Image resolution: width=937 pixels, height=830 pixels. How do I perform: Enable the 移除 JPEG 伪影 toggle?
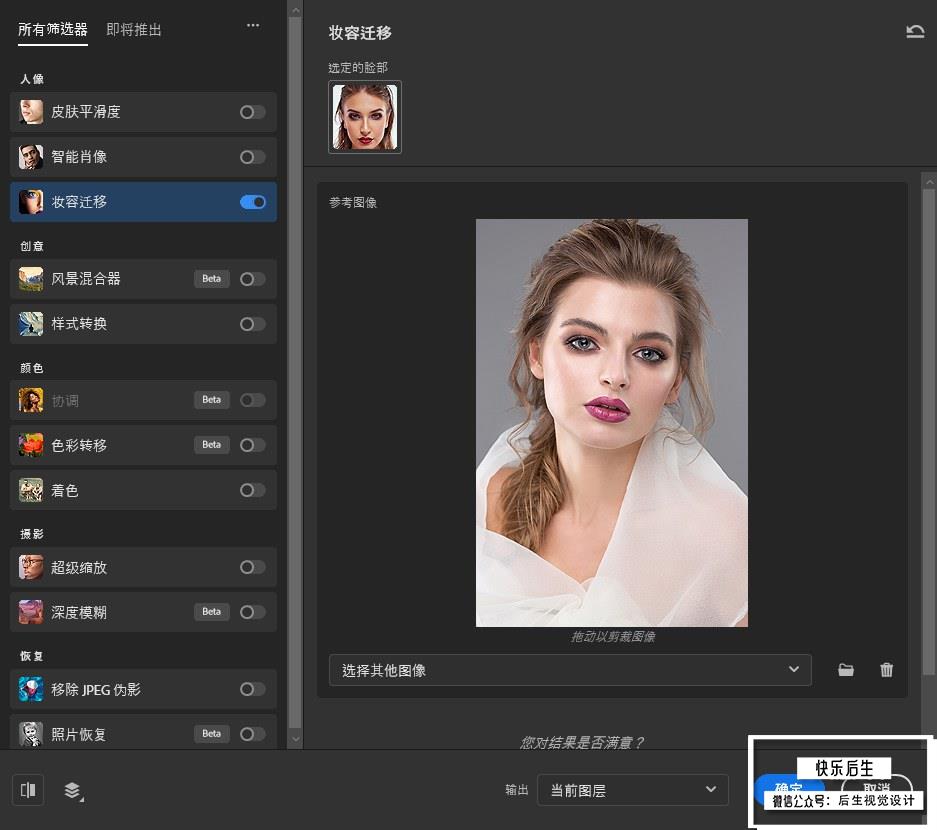pos(252,689)
